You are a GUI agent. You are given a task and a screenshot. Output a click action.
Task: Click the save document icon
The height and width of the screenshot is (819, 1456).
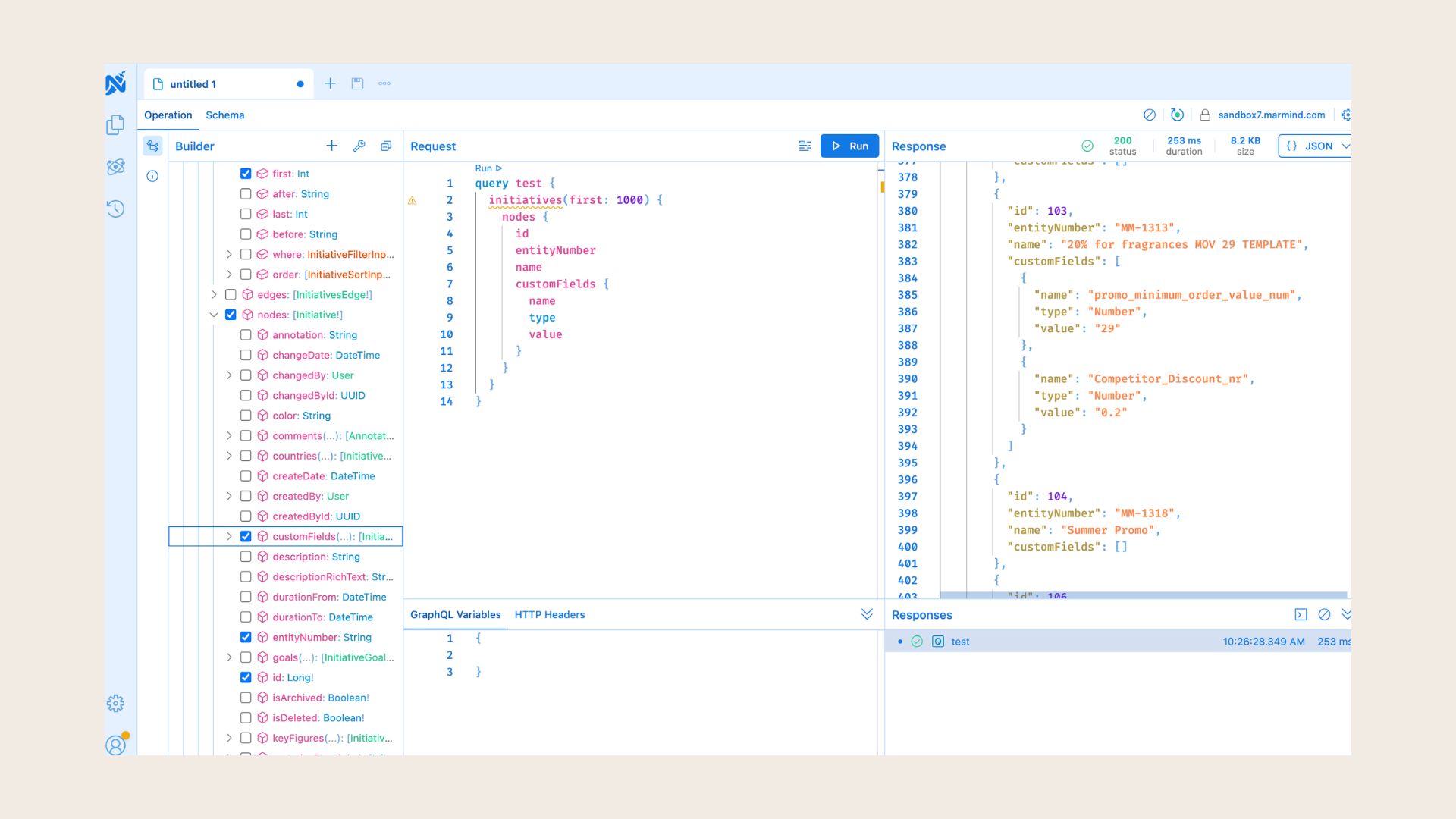(x=357, y=83)
